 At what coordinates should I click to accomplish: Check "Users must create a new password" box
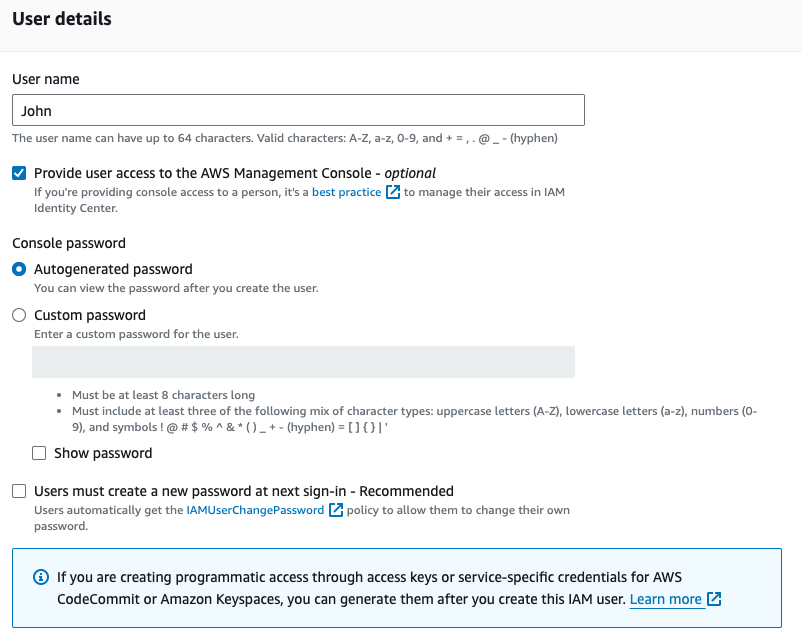pos(20,491)
